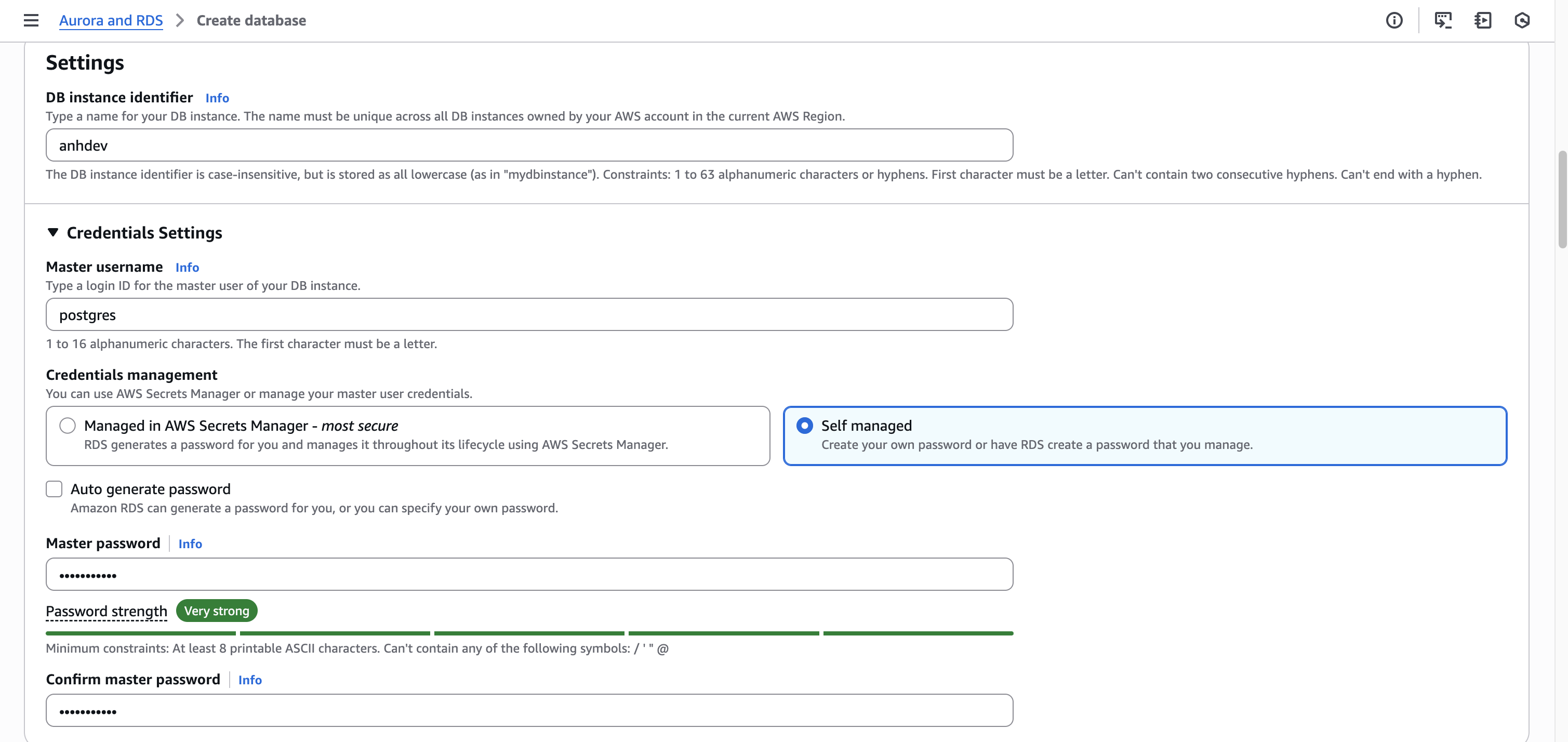Click the page vertical scrollbar thumb
The height and width of the screenshot is (742, 1568).
pyautogui.click(x=1562, y=199)
